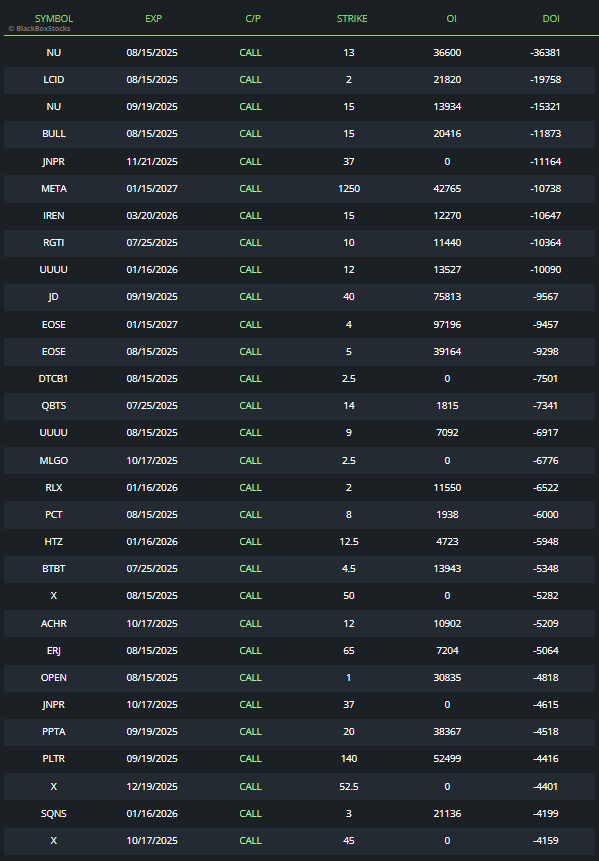Click the HTZ strike value 12.5
599x861 pixels.
click(x=349, y=541)
